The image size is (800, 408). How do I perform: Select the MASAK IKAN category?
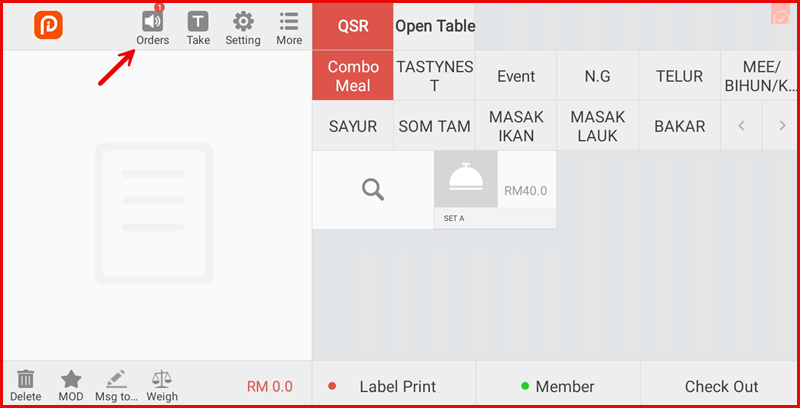click(x=516, y=125)
